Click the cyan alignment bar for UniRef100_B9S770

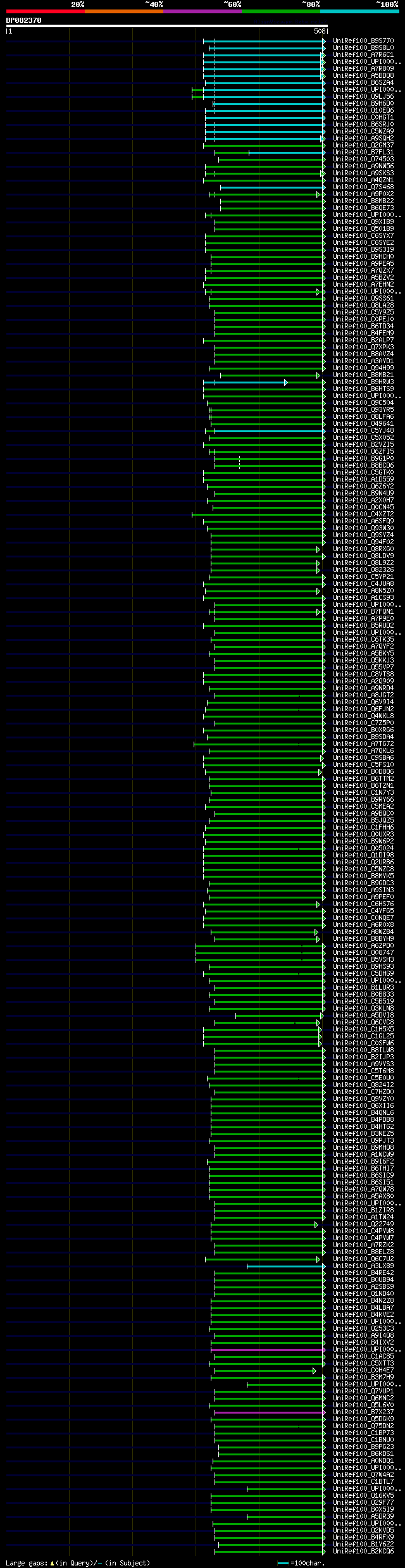264,41
